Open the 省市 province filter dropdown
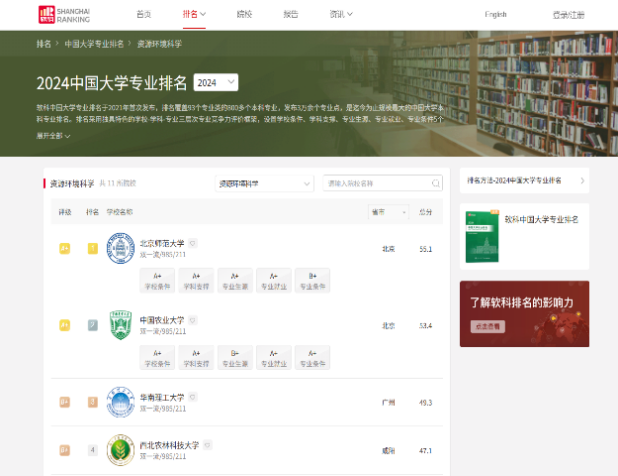This screenshot has width=618, height=476. (x=388, y=212)
